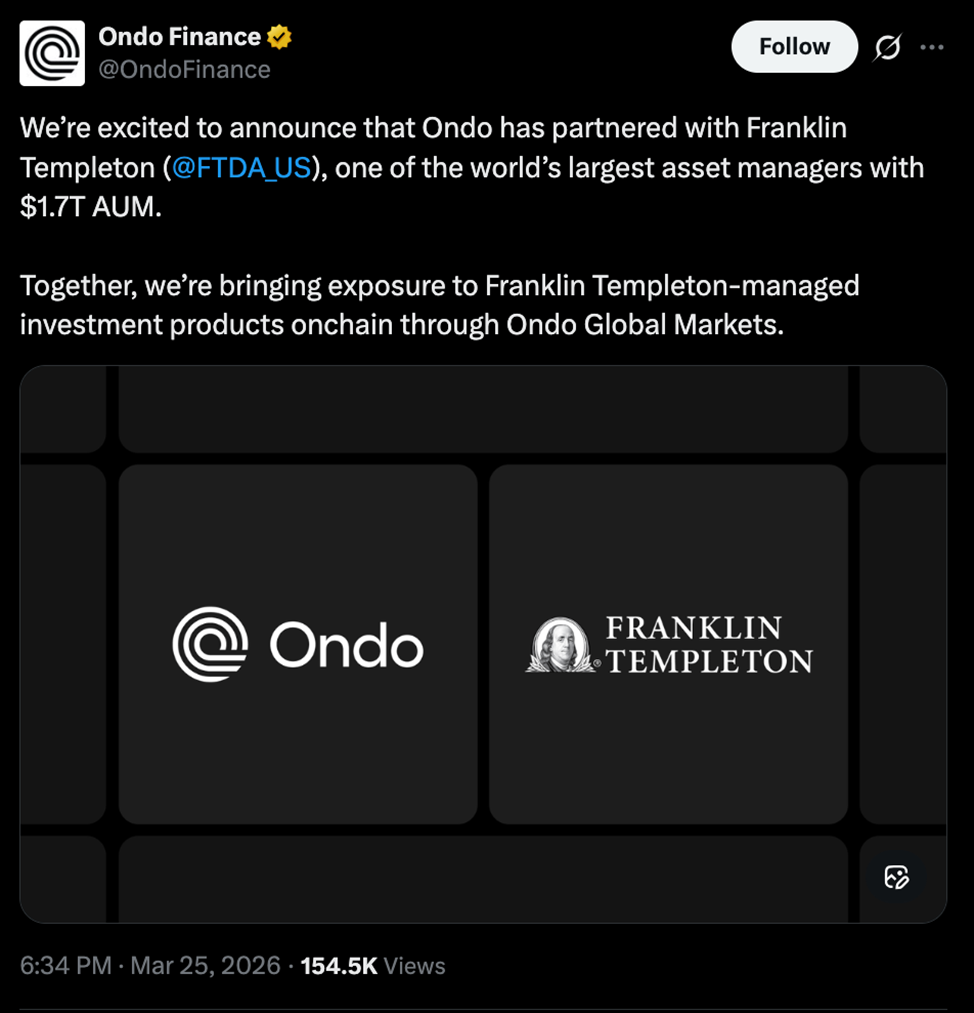Click the 6:34 PM post time
The image size is (974, 1013).
coord(65,965)
